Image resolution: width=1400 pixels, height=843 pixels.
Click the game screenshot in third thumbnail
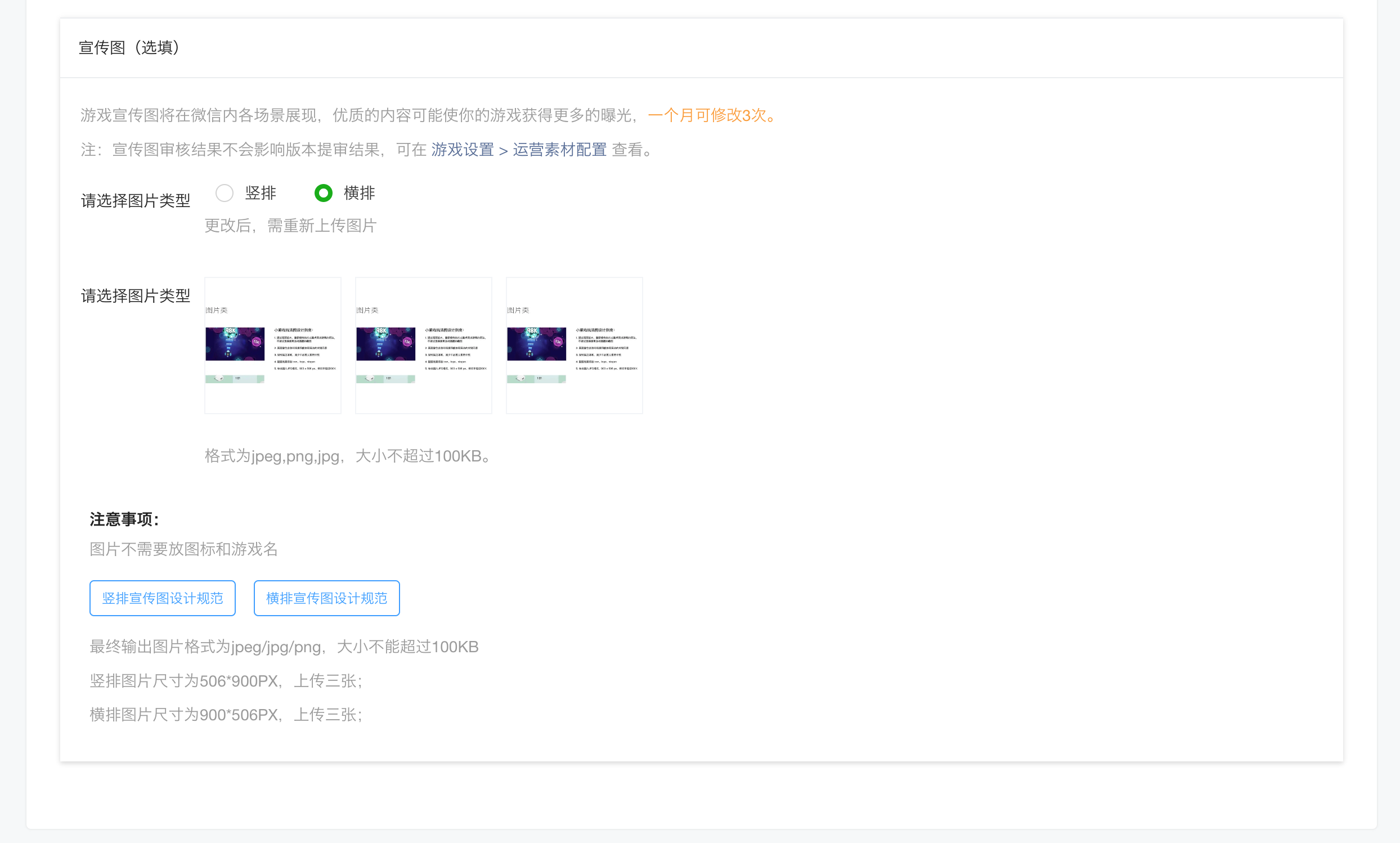point(536,344)
